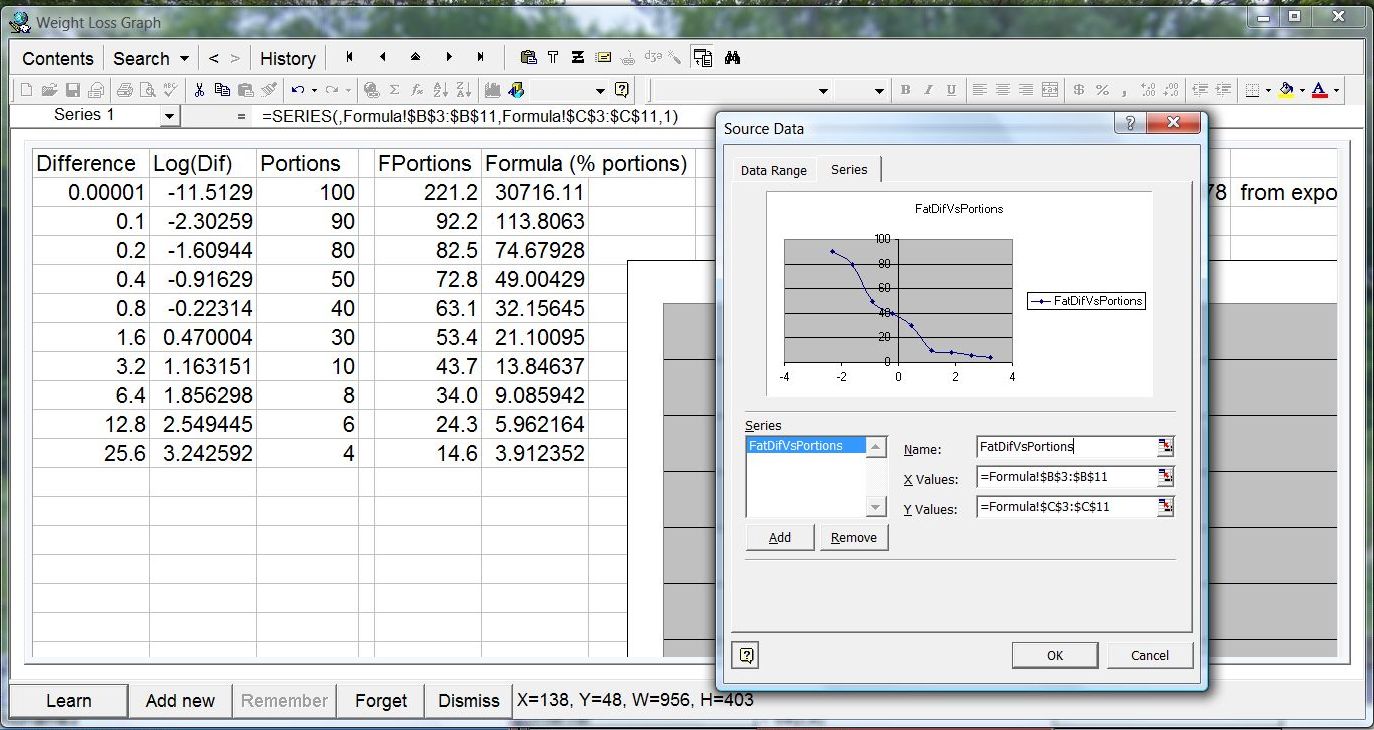1374x730 pixels.
Task: Jump to the first page arrow icon
Action: pos(349,58)
